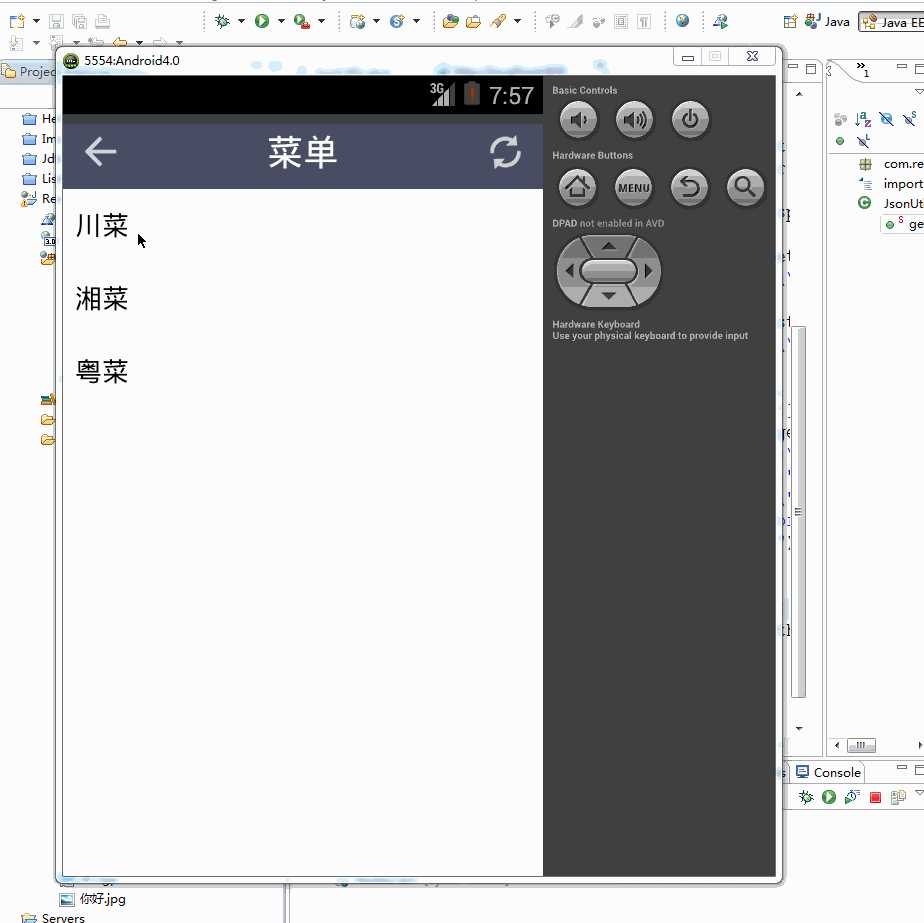Click the Eclipse Debug bug toolbar icon
This screenshot has width=924, height=923.
point(223,22)
